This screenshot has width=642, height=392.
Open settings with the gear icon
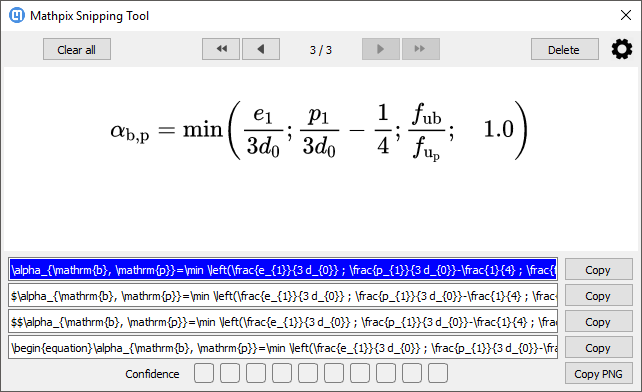coord(622,49)
